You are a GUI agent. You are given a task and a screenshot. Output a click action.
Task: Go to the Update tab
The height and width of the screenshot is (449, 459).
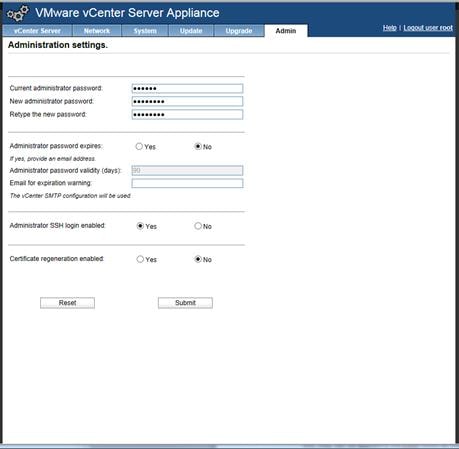191,31
